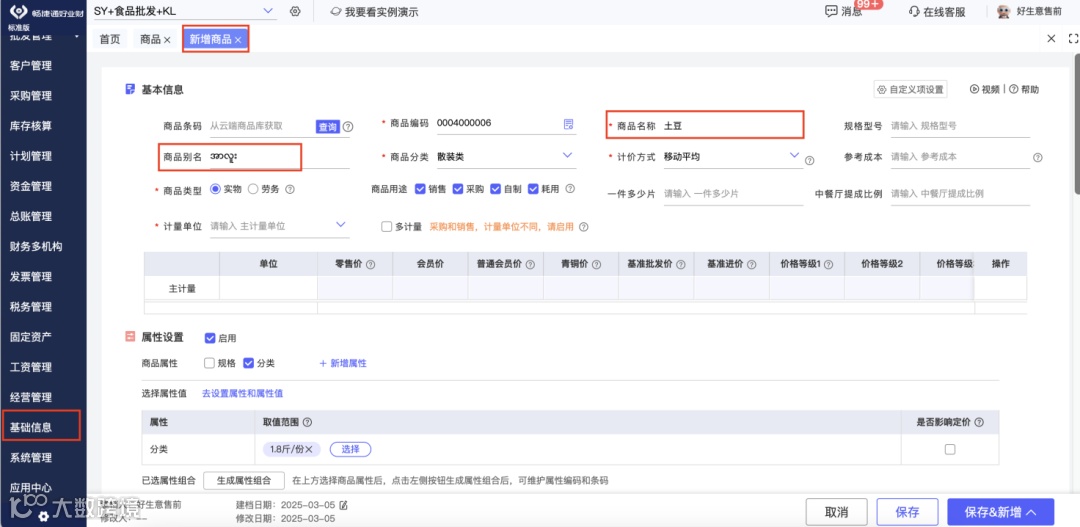The width and height of the screenshot is (1080, 527).
Task: Open the 计量单位 dropdown
Action: [x=340, y=225]
